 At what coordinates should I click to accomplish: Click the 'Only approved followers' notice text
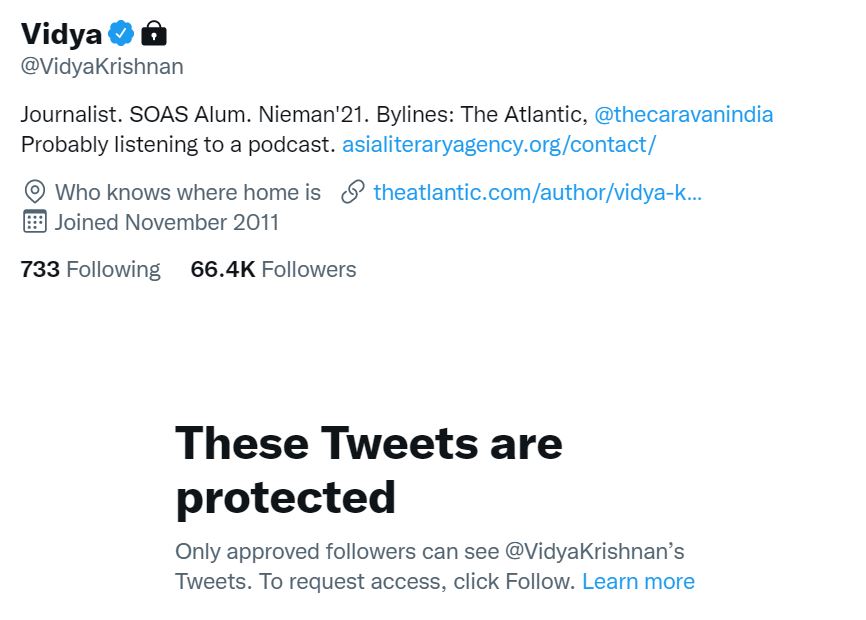tap(429, 551)
